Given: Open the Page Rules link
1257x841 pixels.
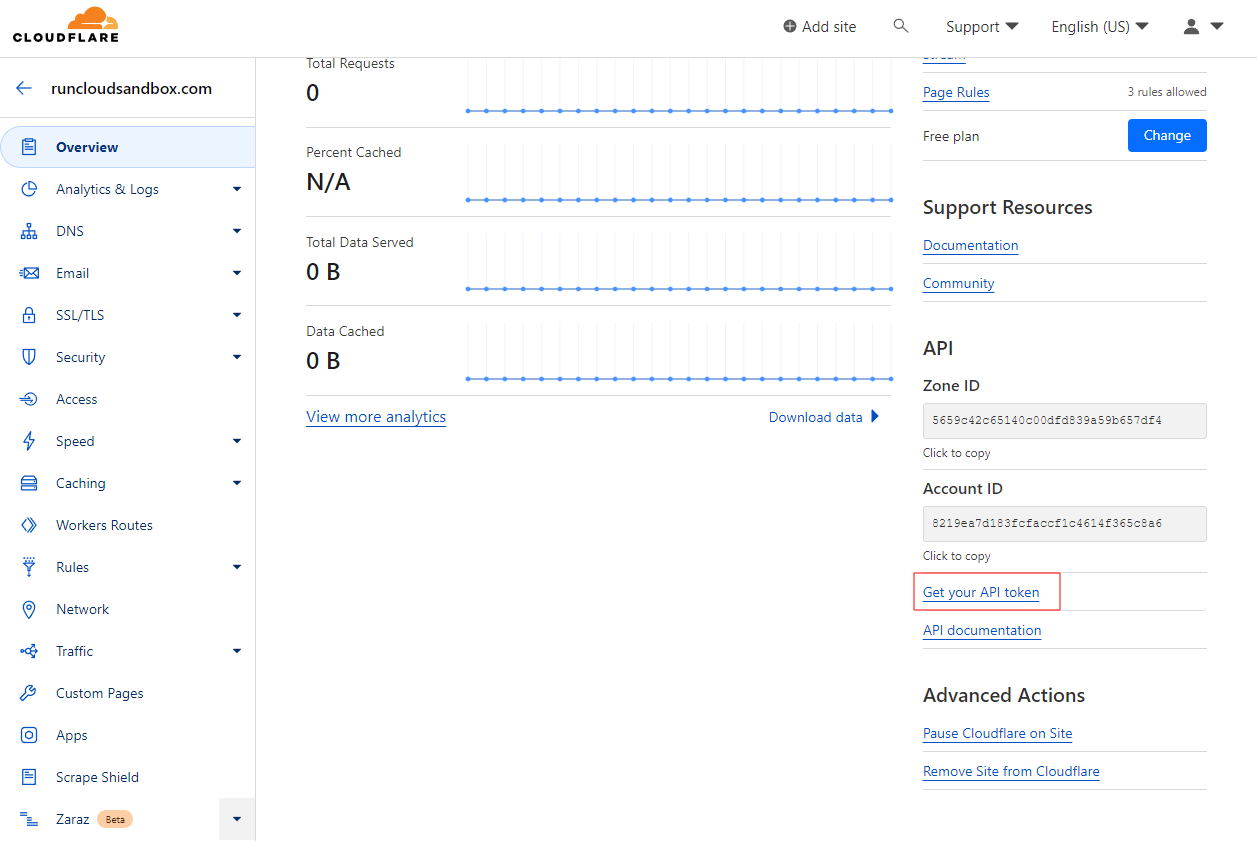Looking at the screenshot, I should 956,92.
